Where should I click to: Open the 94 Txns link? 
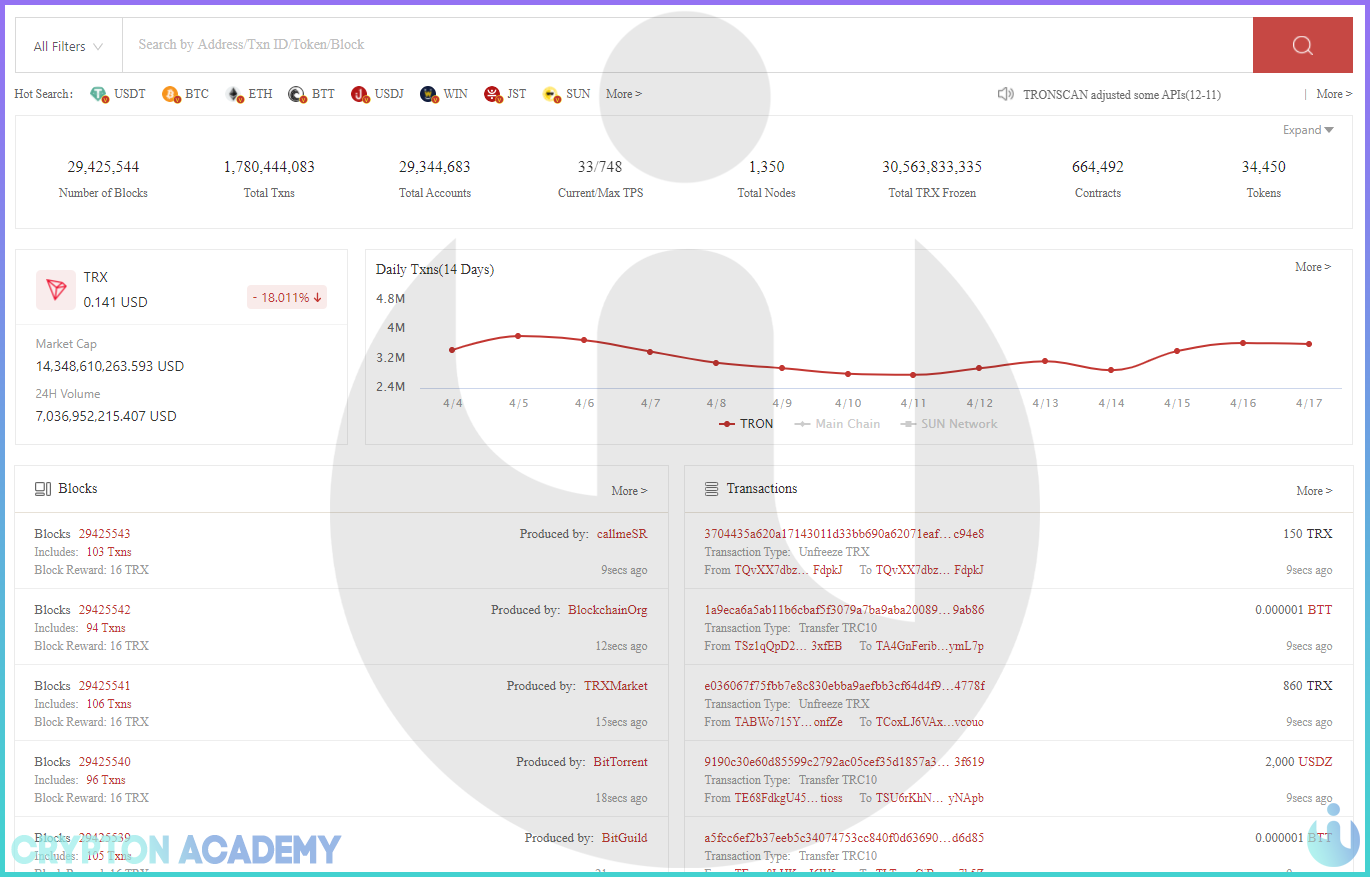pyautogui.click(x=106, y=628)
